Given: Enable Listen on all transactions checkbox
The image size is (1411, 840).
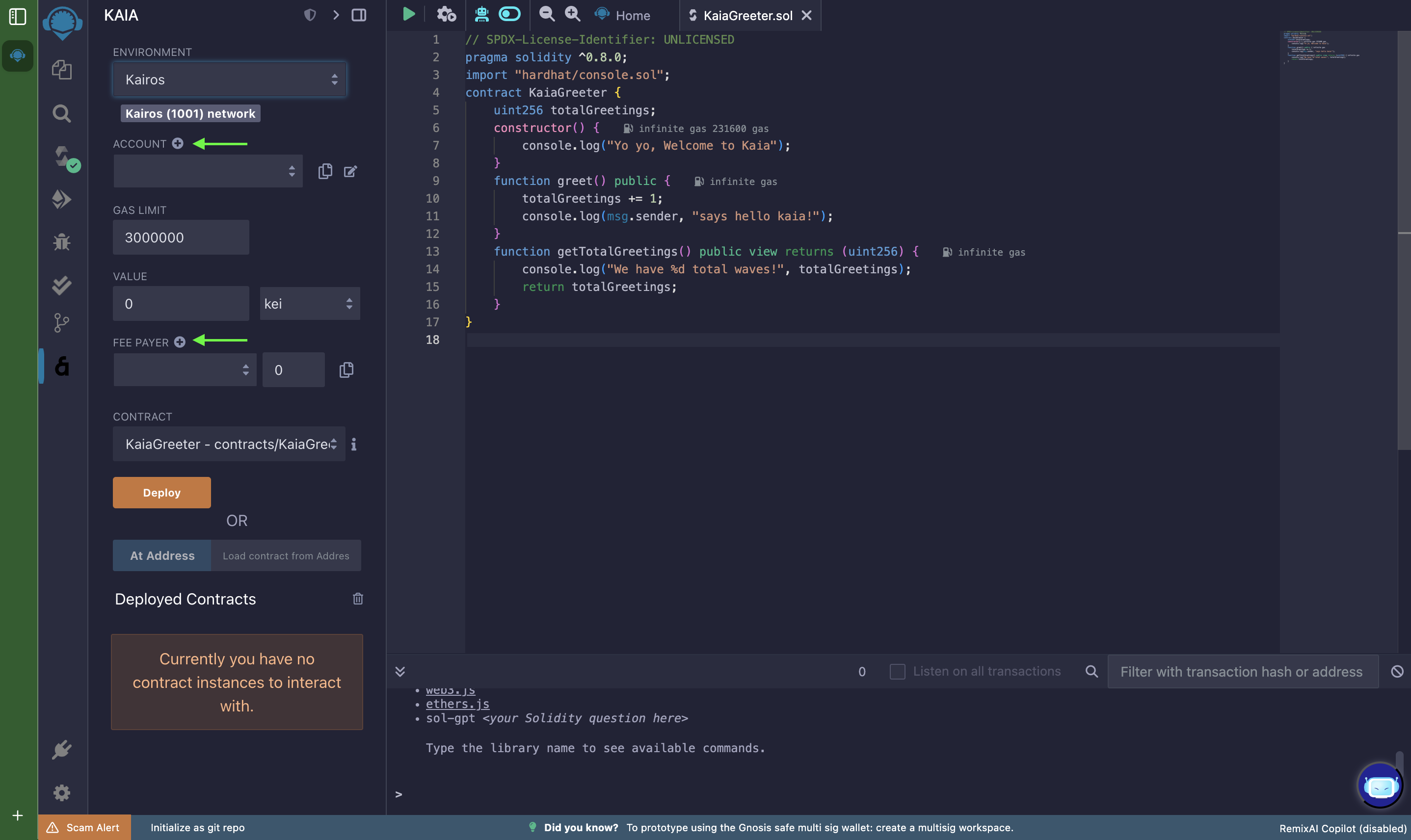Looking at the screenshot, I should (x=898, y=671).
